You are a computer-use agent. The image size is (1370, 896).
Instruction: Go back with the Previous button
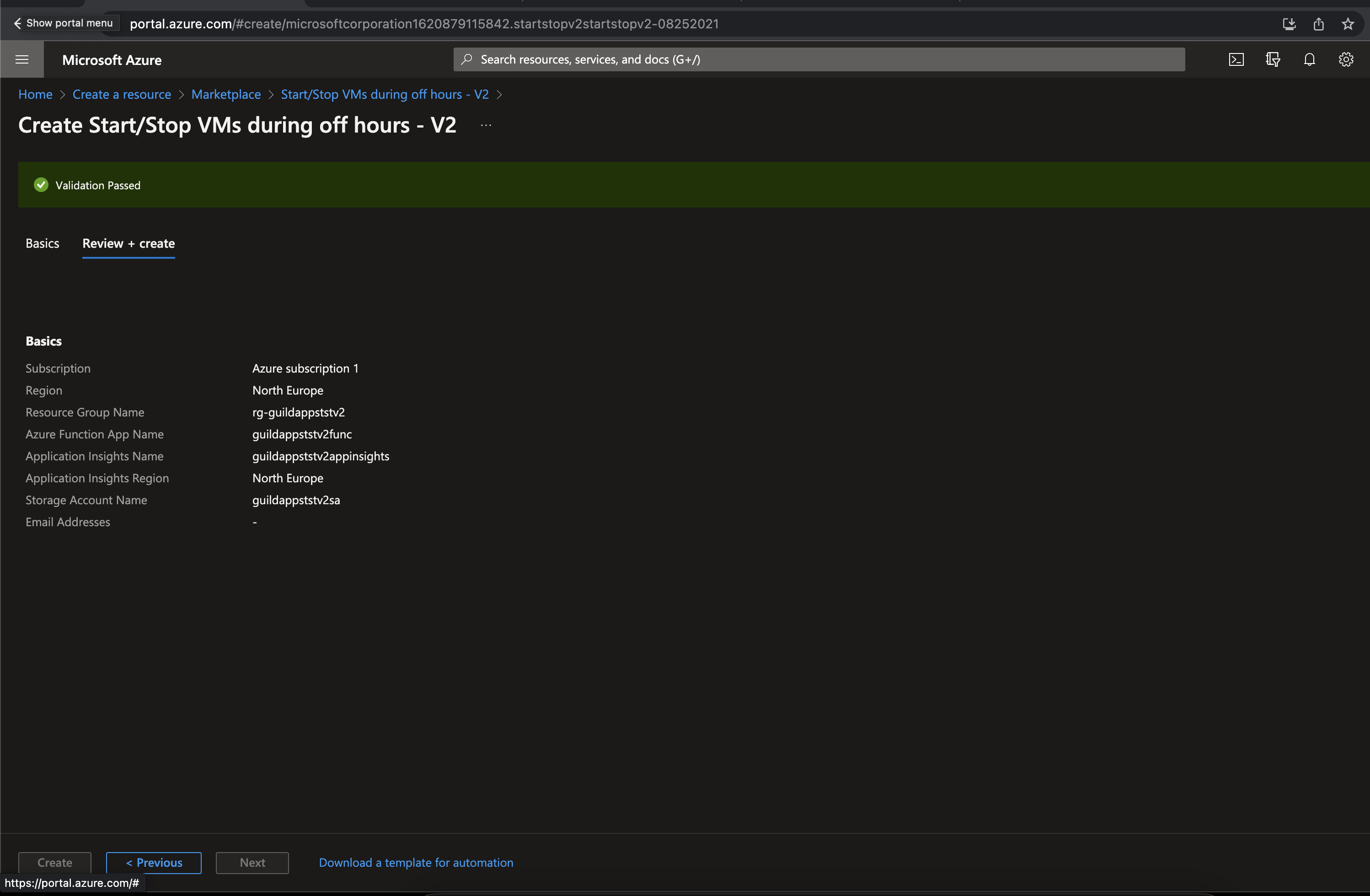(x=153, y=863)
